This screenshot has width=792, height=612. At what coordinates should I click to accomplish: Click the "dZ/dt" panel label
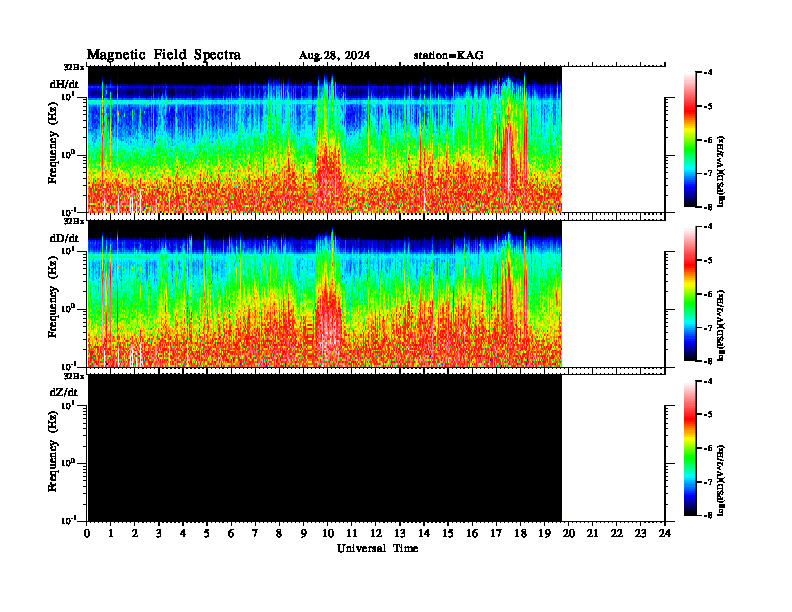64,392
